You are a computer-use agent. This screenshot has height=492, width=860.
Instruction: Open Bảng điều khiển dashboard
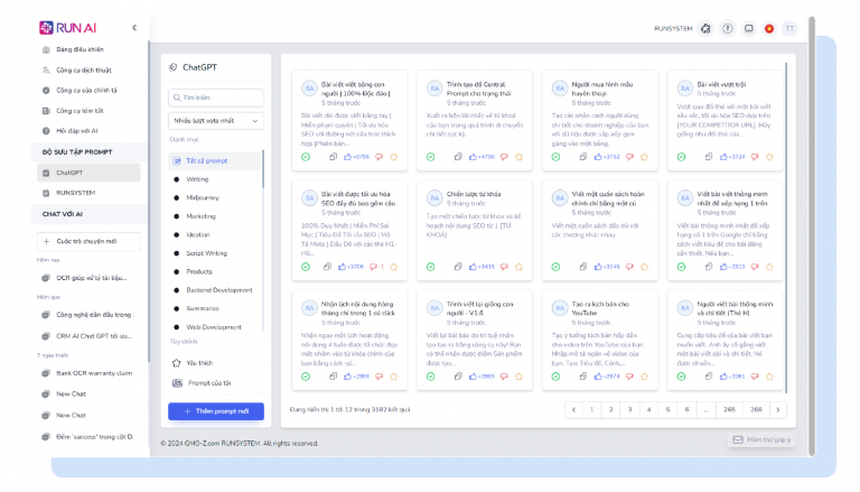pos(80,49)
